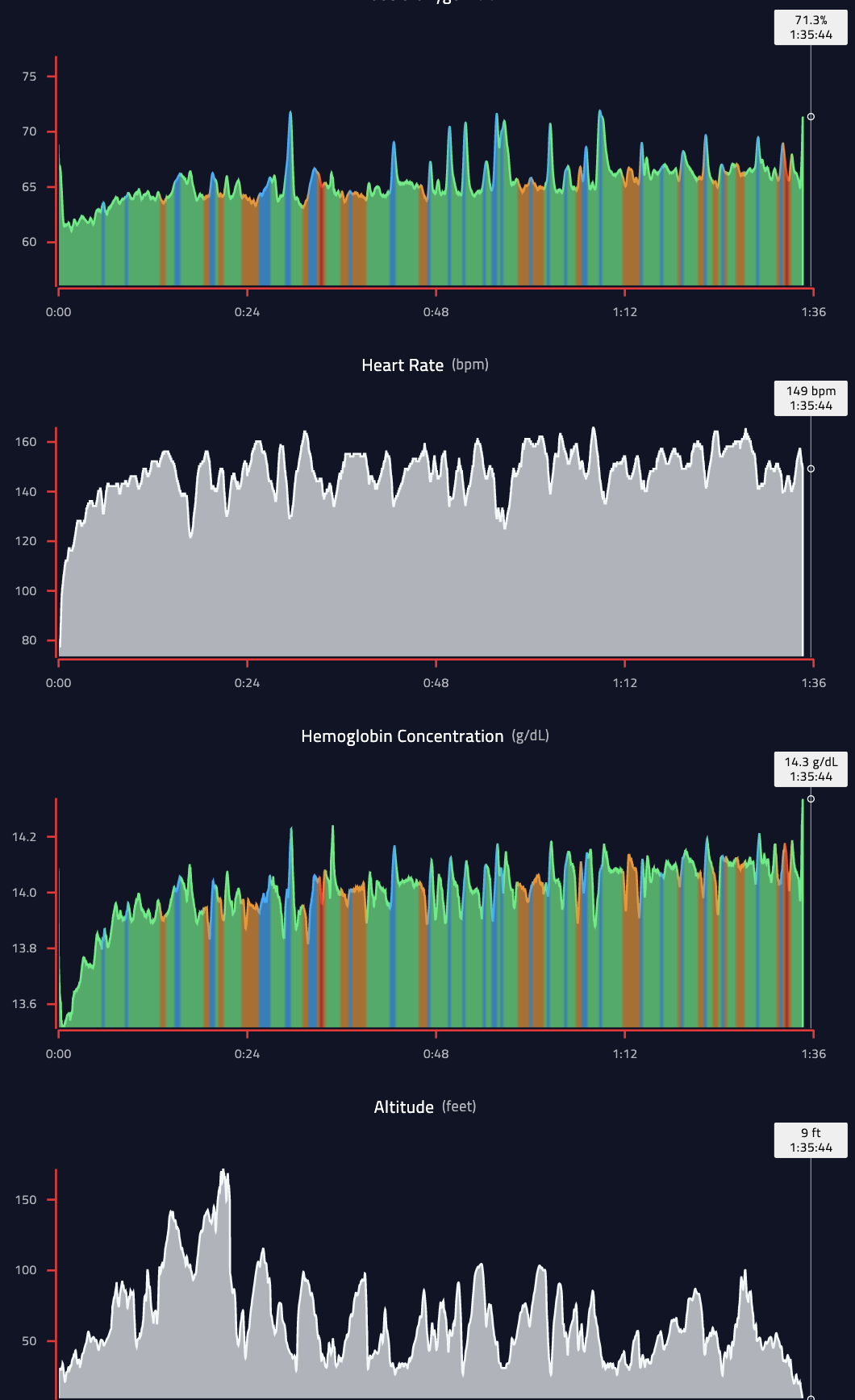
Task: Select the Heart Rate chart title
Action: pos(402,365)
